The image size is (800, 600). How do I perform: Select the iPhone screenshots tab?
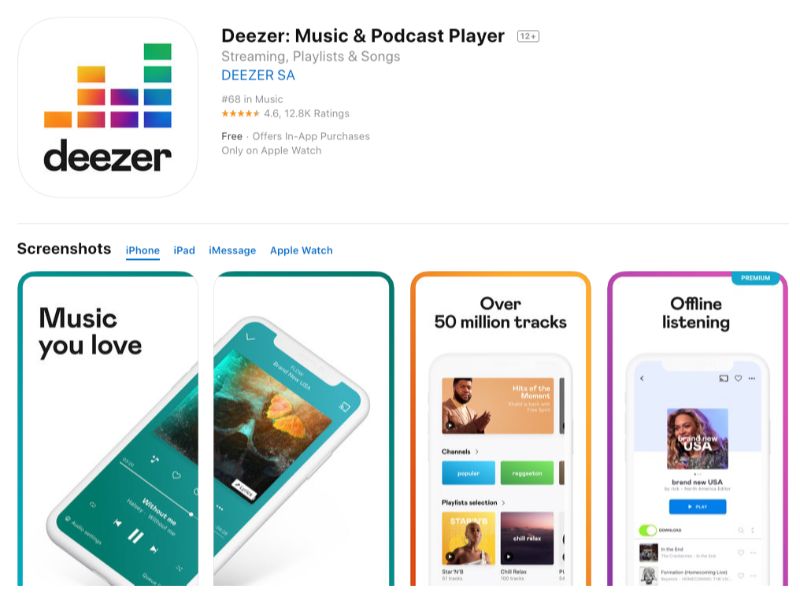tap(142, 251)
